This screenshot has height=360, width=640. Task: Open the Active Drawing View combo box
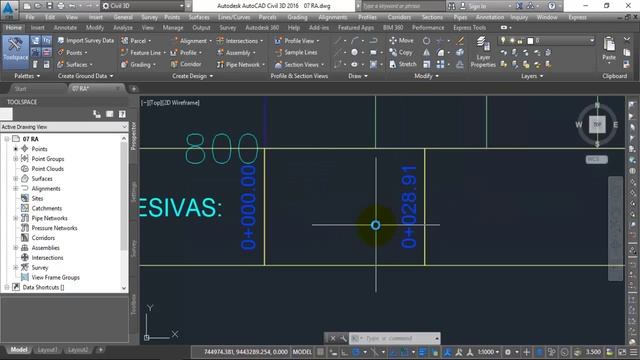pos(64,127)
